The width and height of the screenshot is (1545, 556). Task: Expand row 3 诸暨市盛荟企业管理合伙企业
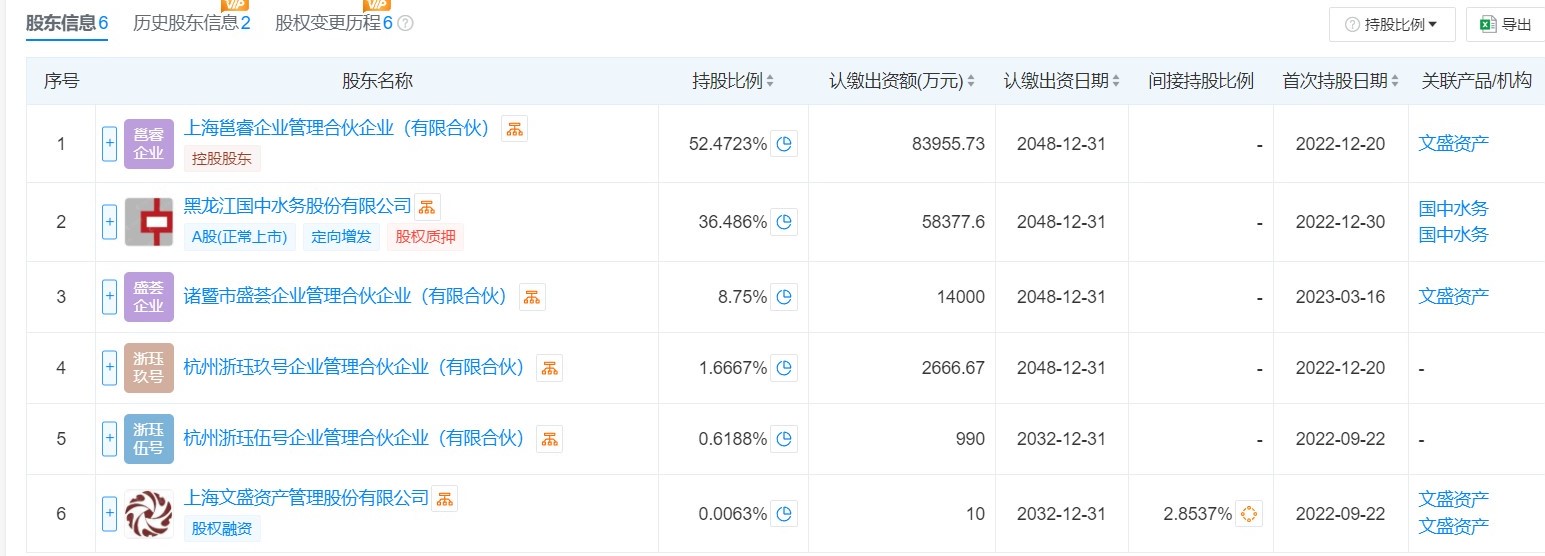tap(110, 297)
